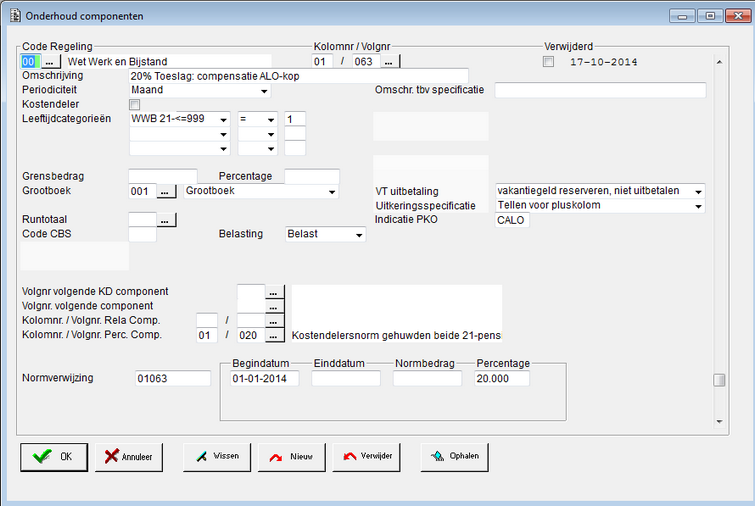
Task: Click the date 17-10-2014
Action: (604, 62)
